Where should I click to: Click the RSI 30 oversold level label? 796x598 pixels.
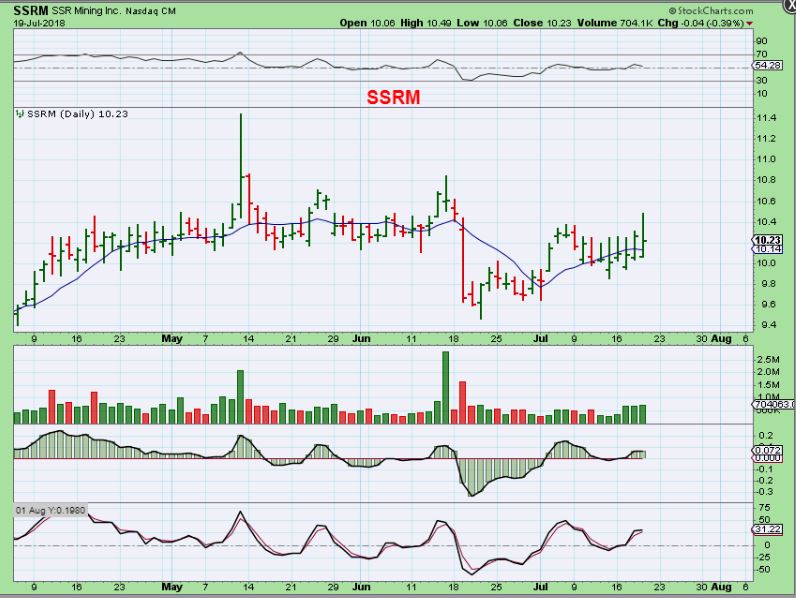pyautogui.click(x=761, y=80)
